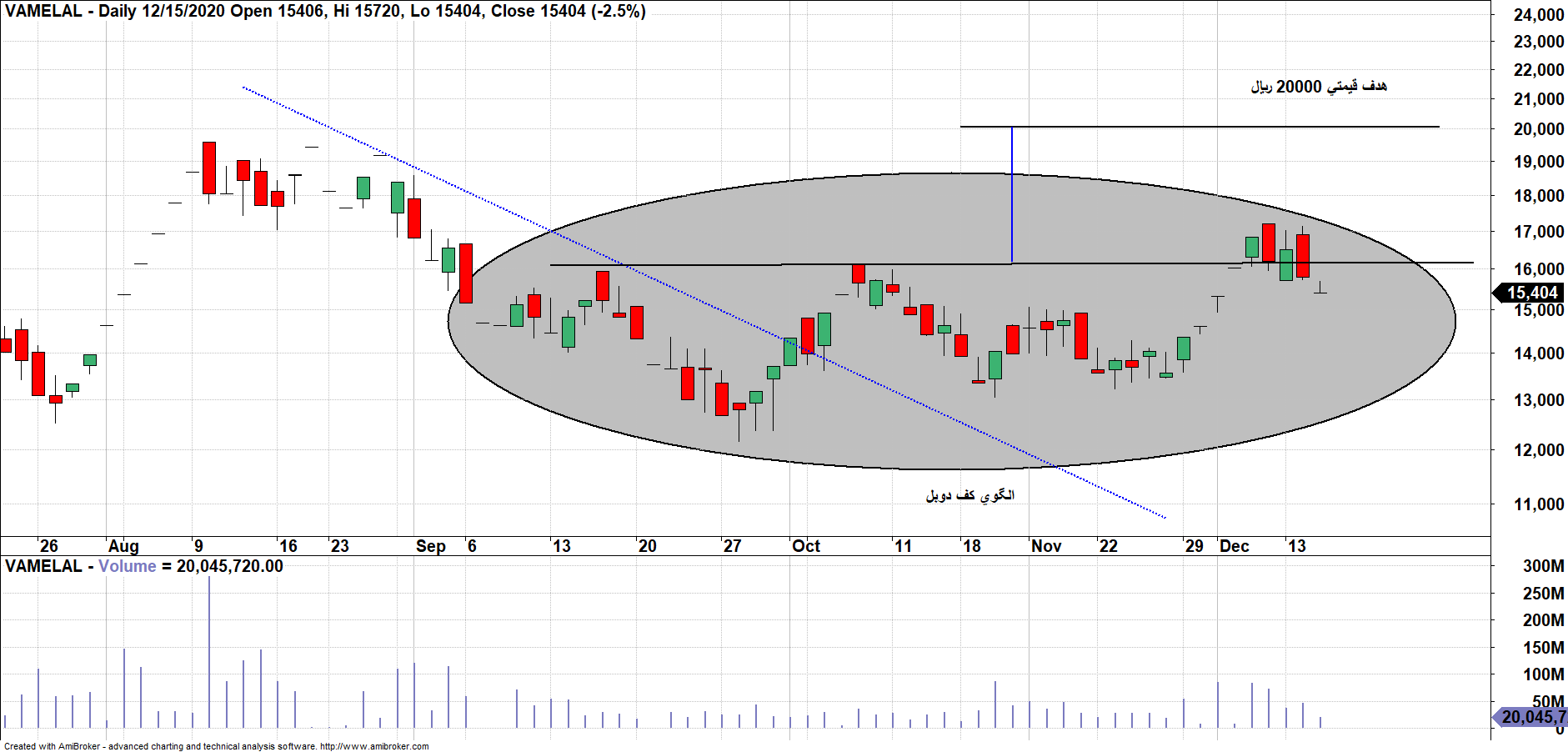Click the 'Sep' date axis label
Screen dimensions: 1568x752
click(430, 546)
